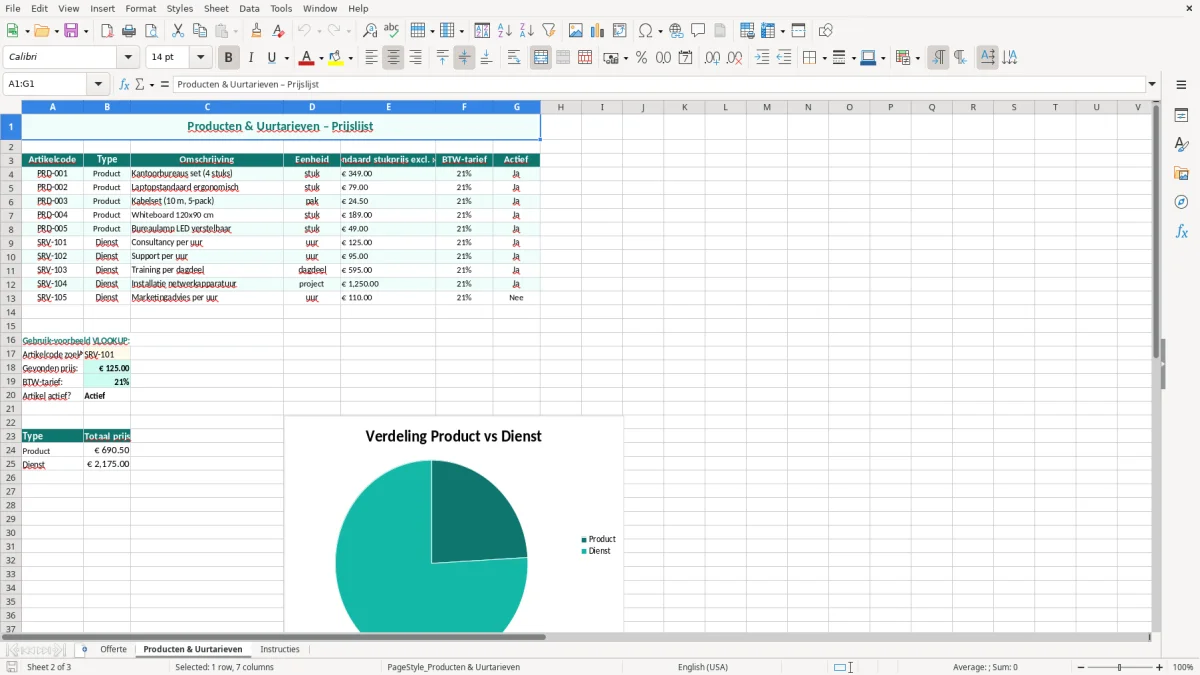The height and width of the screenshot is (675, 1200).
Task: Open Find & Replace tool
Action: tap(370, 31)
